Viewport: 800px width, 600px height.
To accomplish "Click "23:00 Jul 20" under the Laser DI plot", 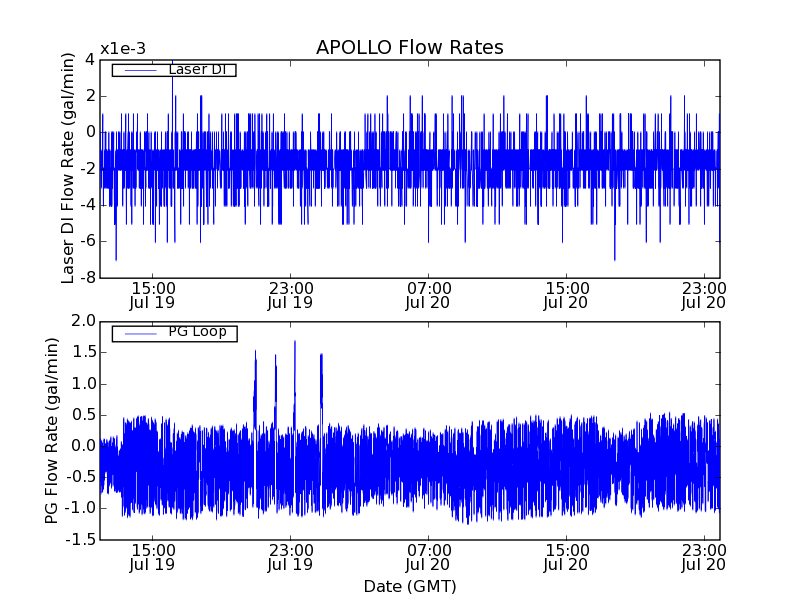I will click(x=704, y=295).
